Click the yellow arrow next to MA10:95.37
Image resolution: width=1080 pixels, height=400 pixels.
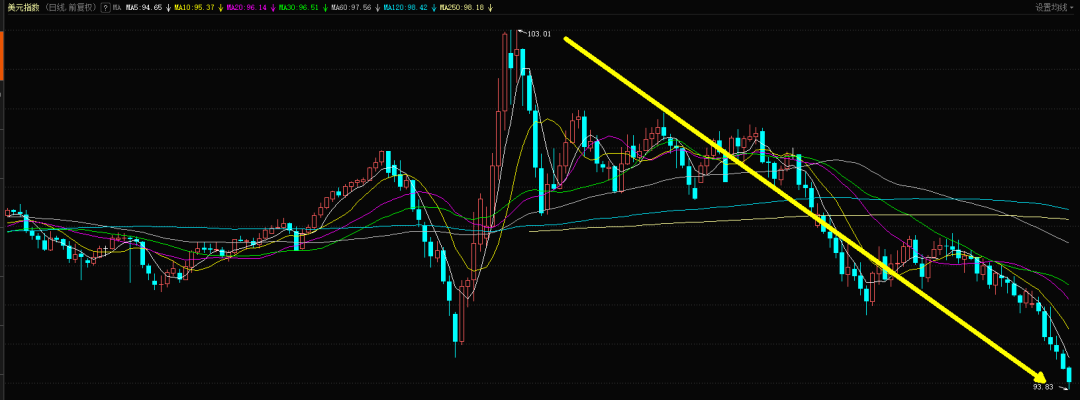tap(220, 8)
